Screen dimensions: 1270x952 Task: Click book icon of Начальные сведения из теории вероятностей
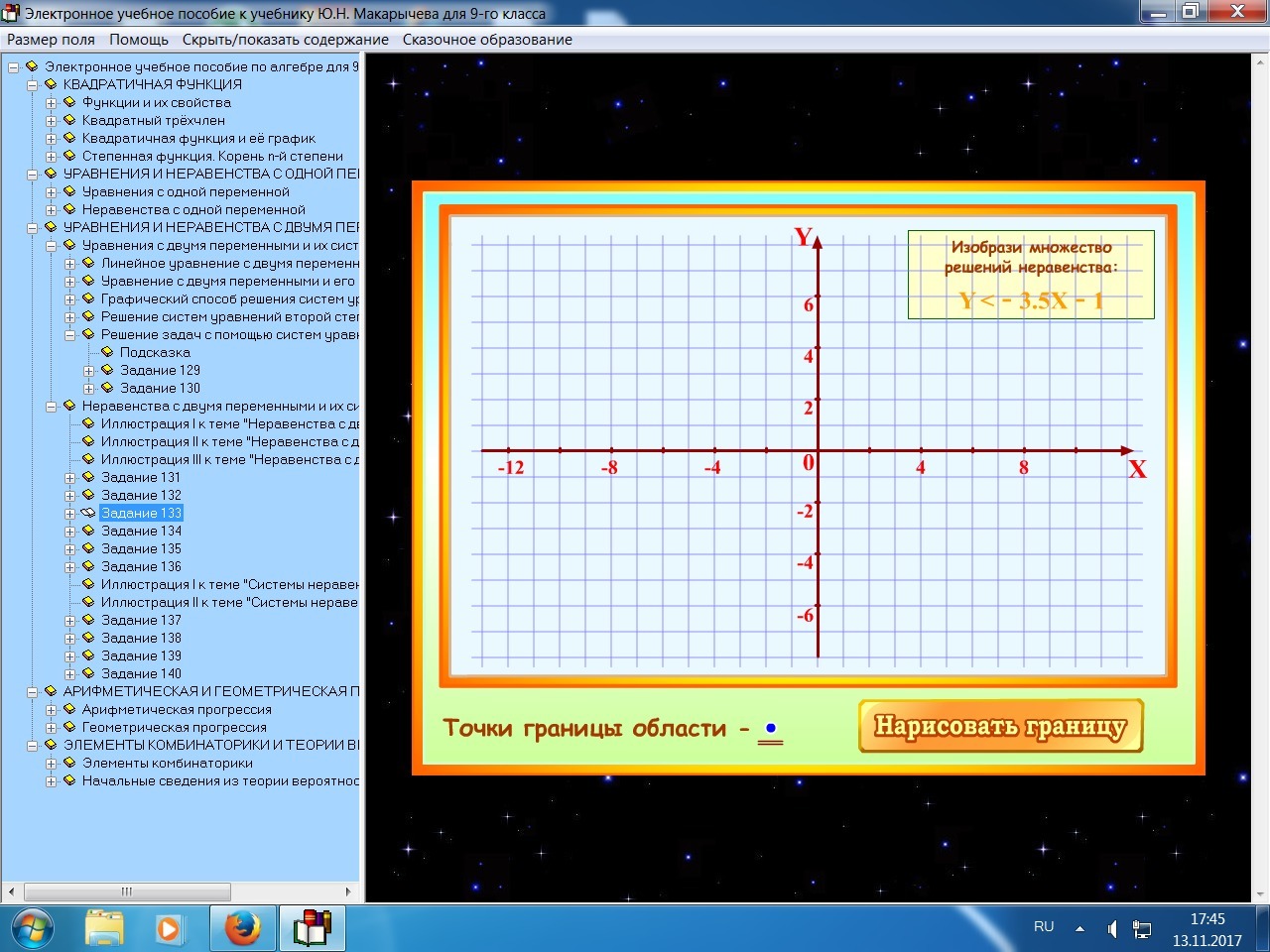[x=69, y=780]
